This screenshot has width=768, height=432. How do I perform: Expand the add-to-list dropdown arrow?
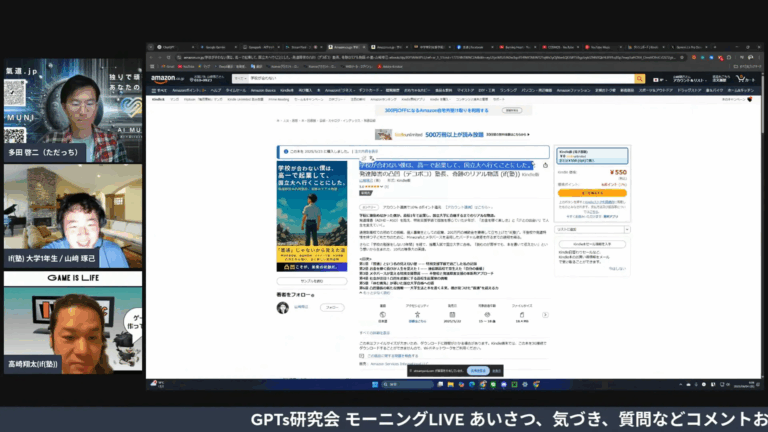click(x=627, y=229)
